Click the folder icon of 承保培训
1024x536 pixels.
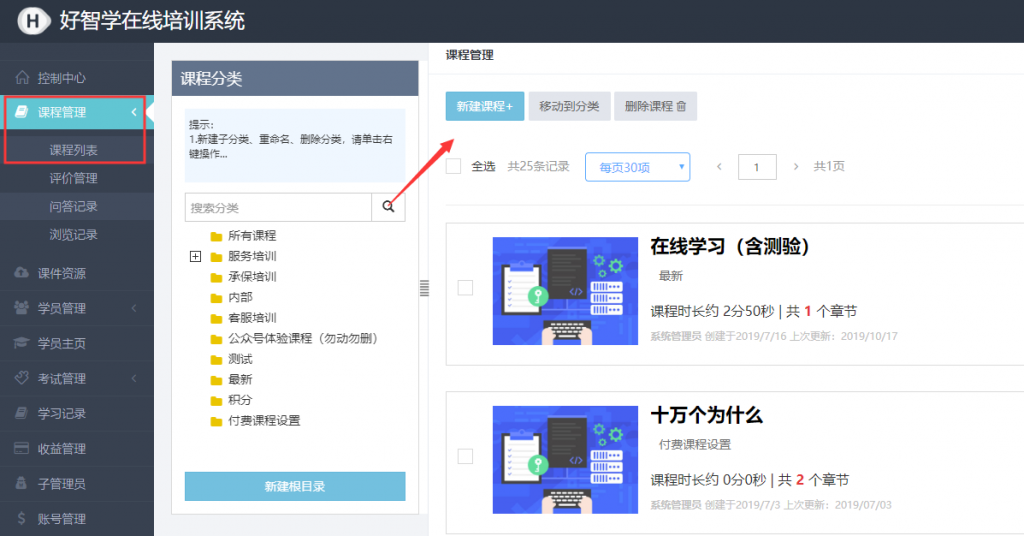[x=216, y=277]
